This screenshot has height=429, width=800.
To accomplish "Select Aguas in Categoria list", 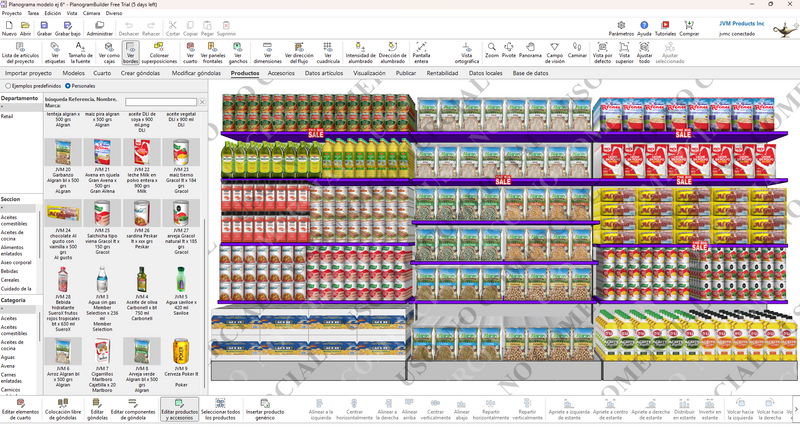I will [x=8, y=357].
